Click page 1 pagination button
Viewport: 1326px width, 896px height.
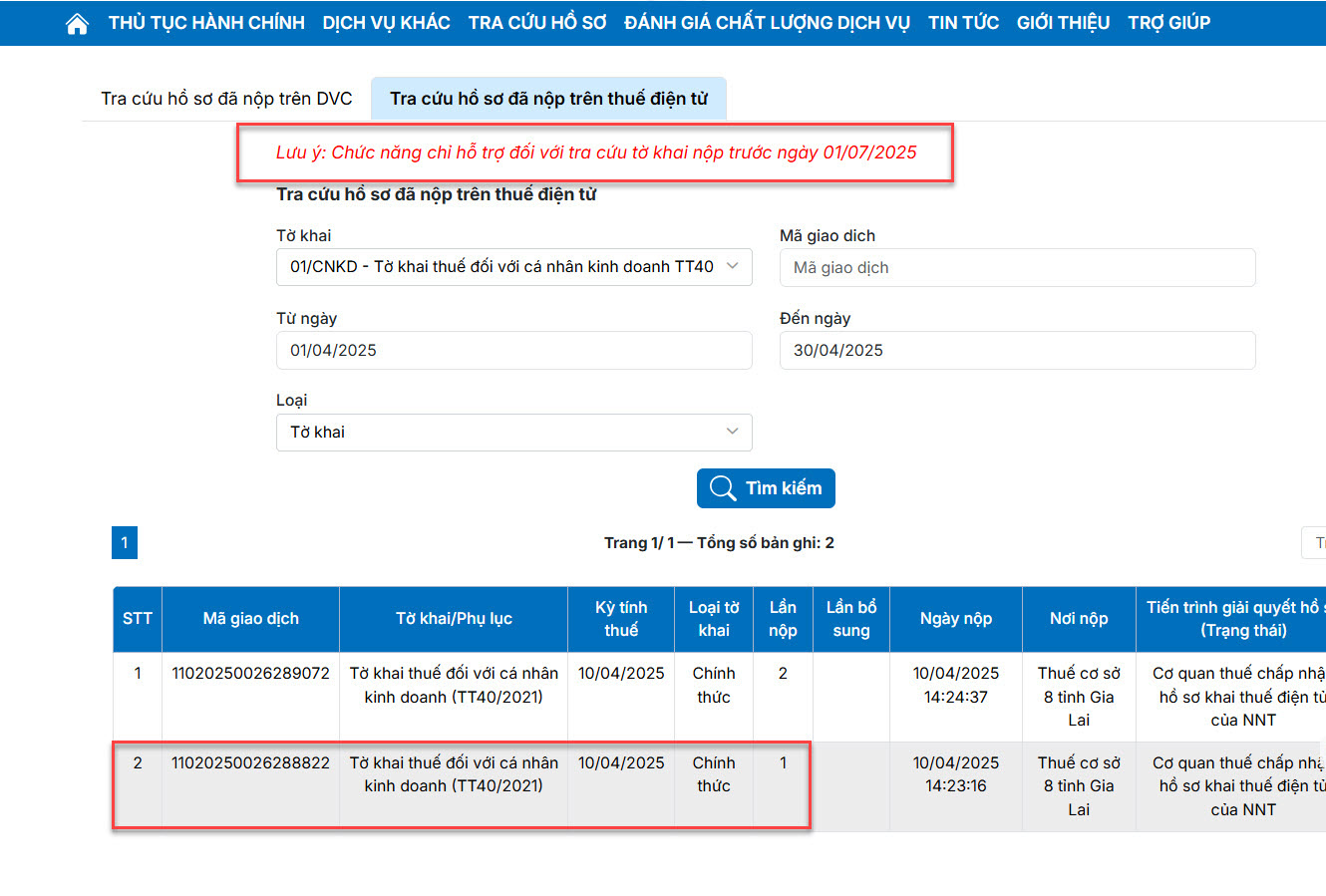[125, 543]
